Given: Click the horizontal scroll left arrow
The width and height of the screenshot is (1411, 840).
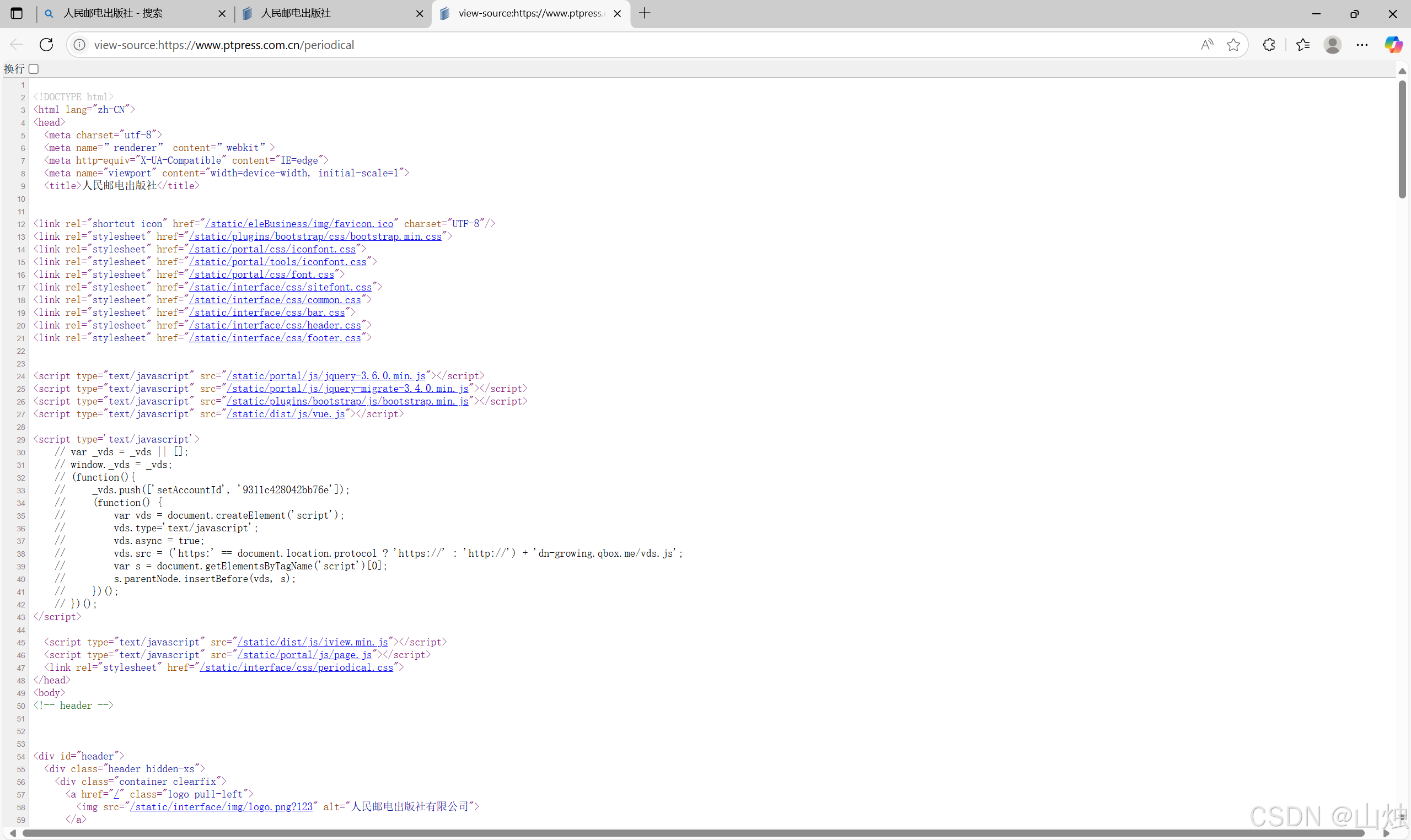Looking at the screenshot, I should 13,834.
